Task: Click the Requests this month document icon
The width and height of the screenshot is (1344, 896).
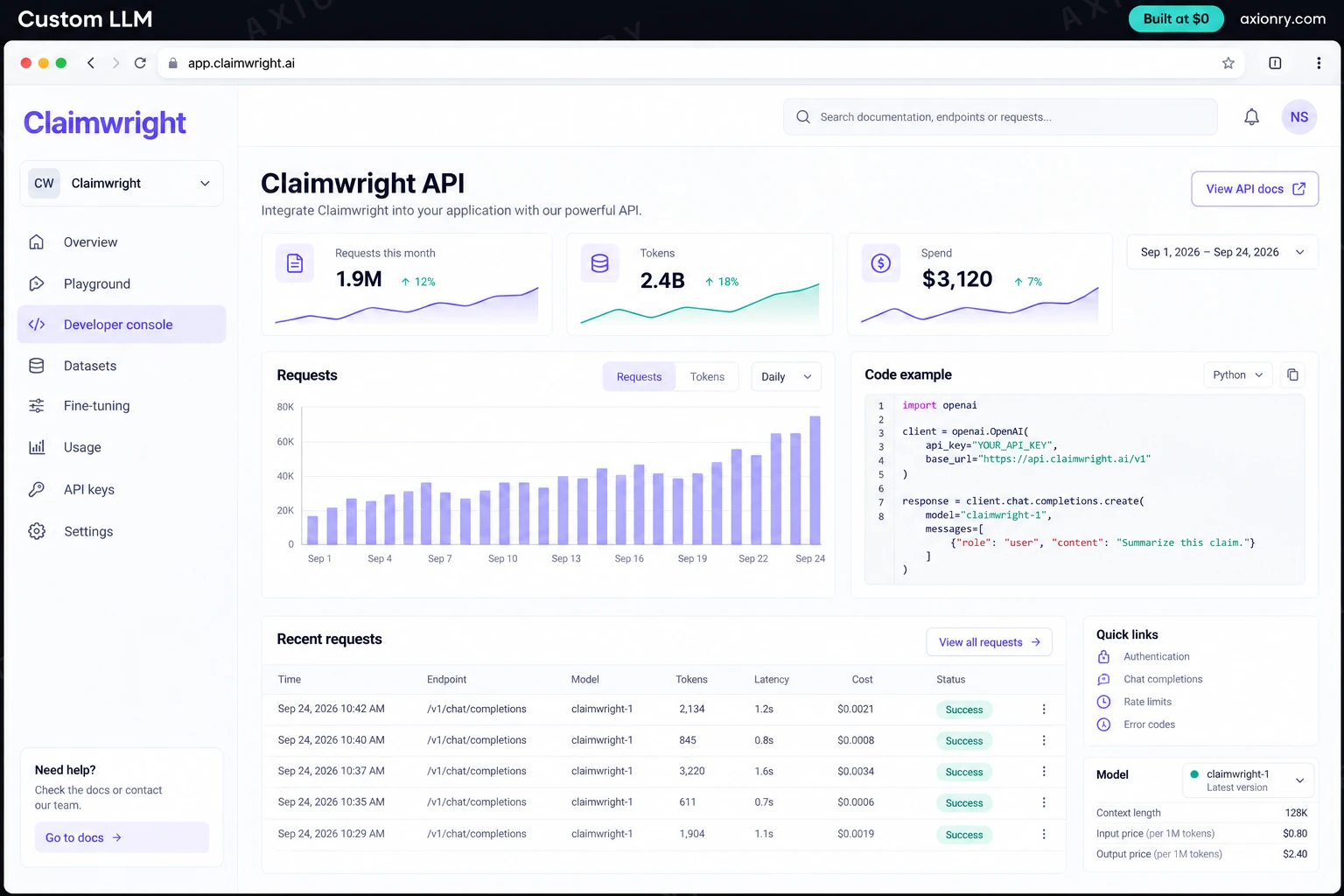Action: tap(295, 262)
